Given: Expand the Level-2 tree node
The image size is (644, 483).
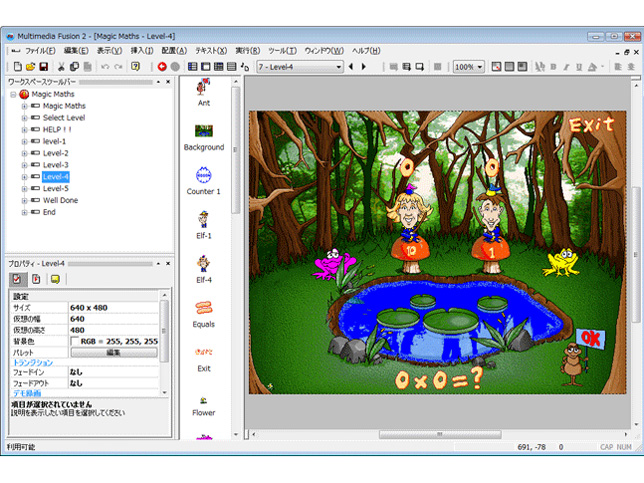Looking at the screenshot, I should pyautogui.click(x=24, y=153).
